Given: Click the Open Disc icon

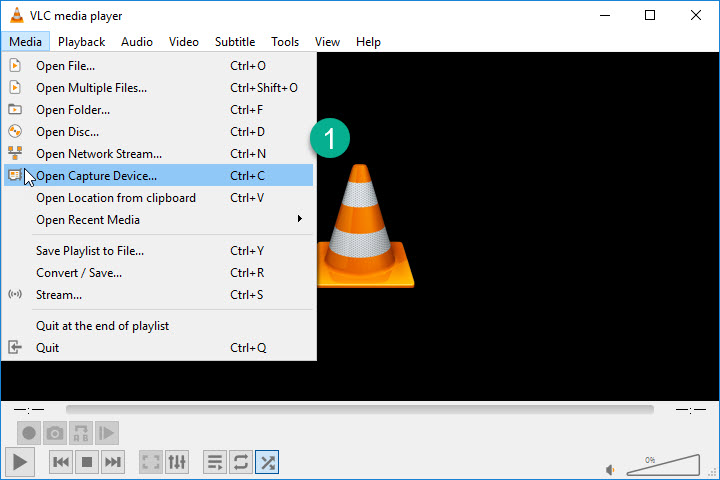Looking at the screenshot, I should click(15, 131).
